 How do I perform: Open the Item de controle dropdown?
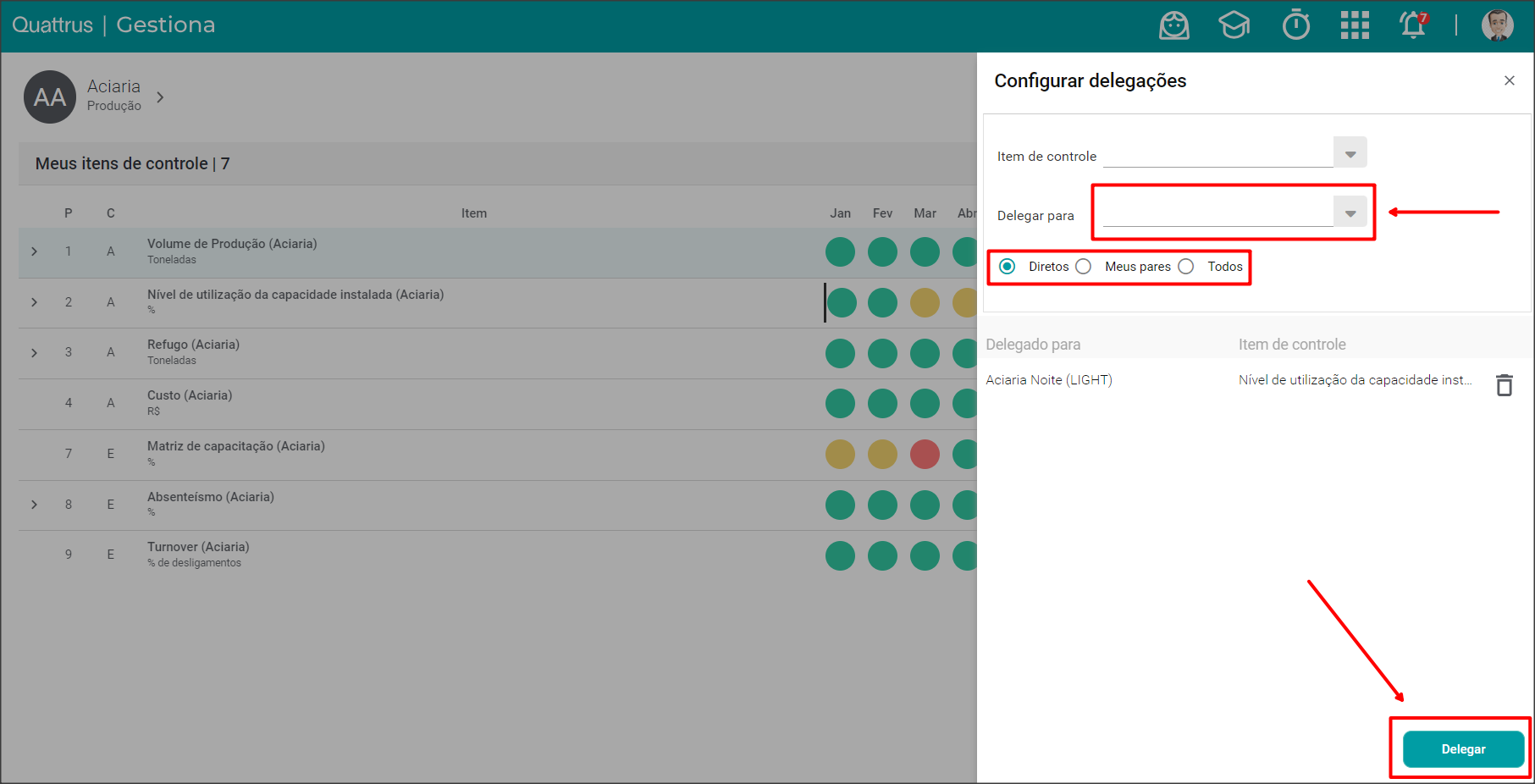[1350, 153]
